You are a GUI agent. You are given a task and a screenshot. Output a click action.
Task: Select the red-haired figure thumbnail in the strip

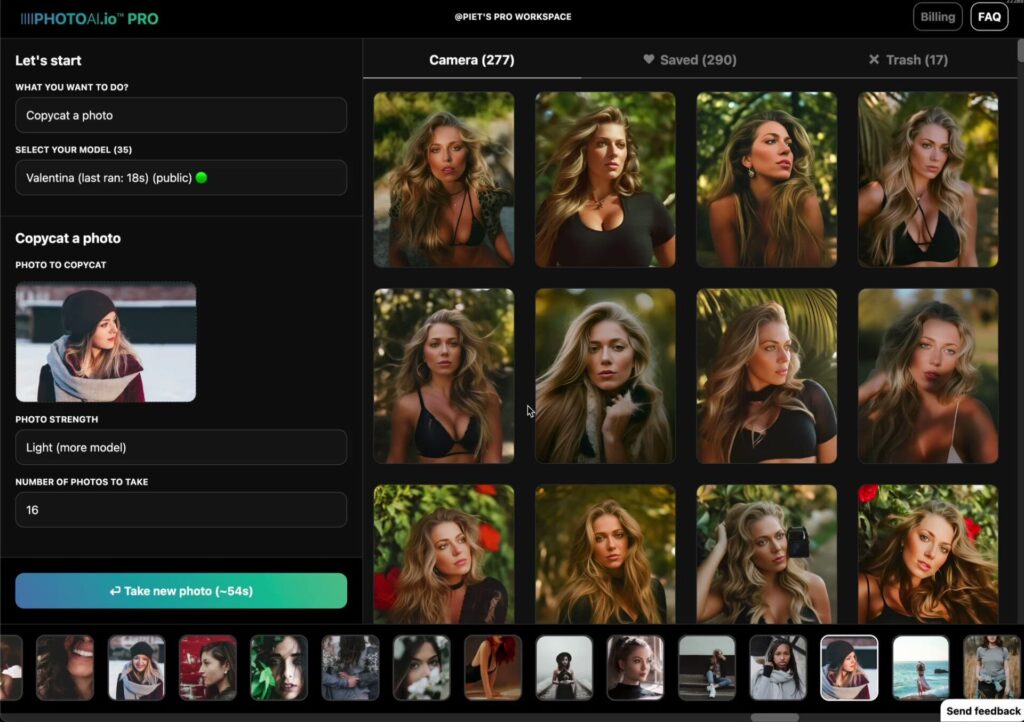[493, 667]
